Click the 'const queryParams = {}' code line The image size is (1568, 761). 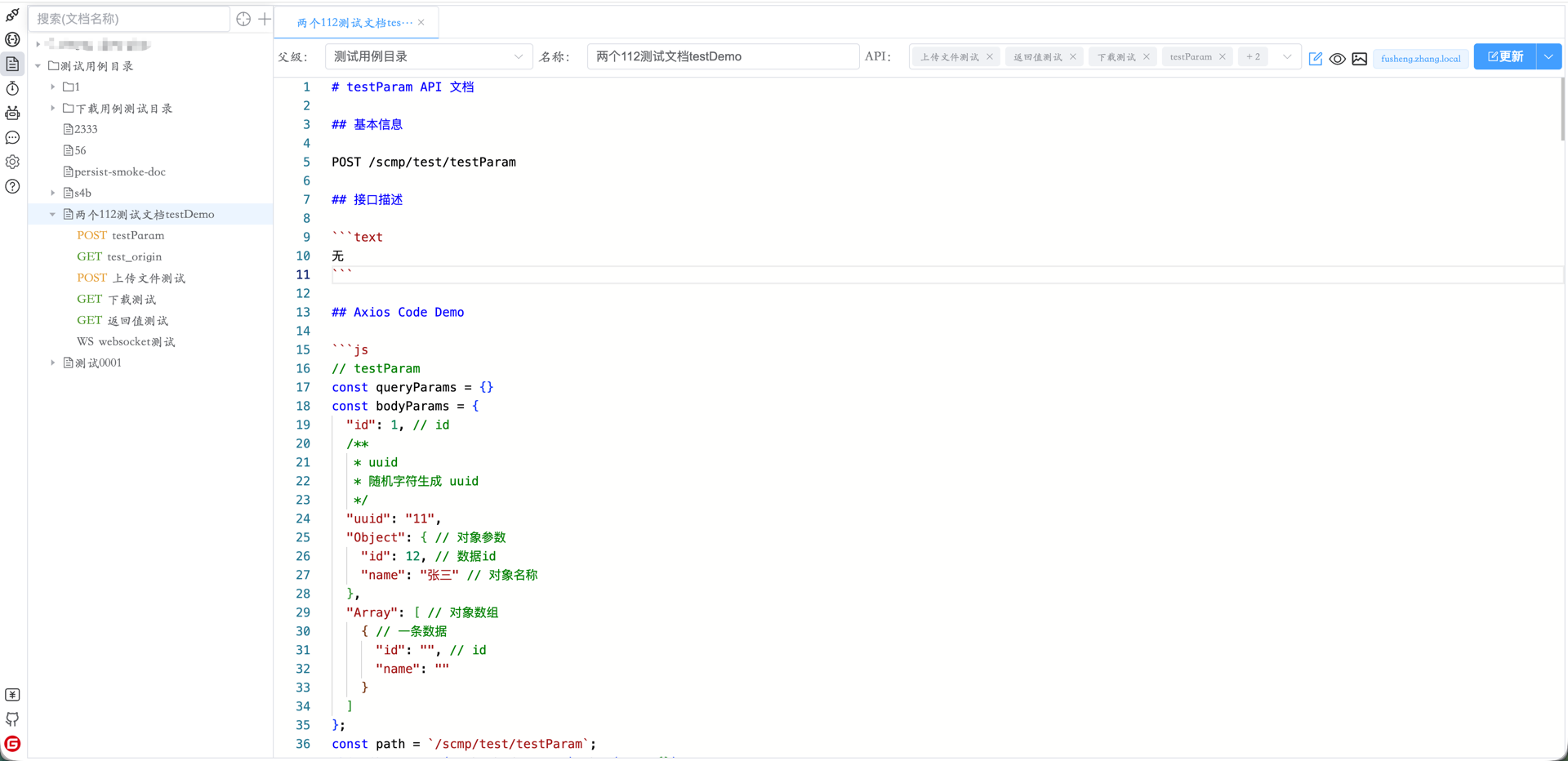pos(412,387)
